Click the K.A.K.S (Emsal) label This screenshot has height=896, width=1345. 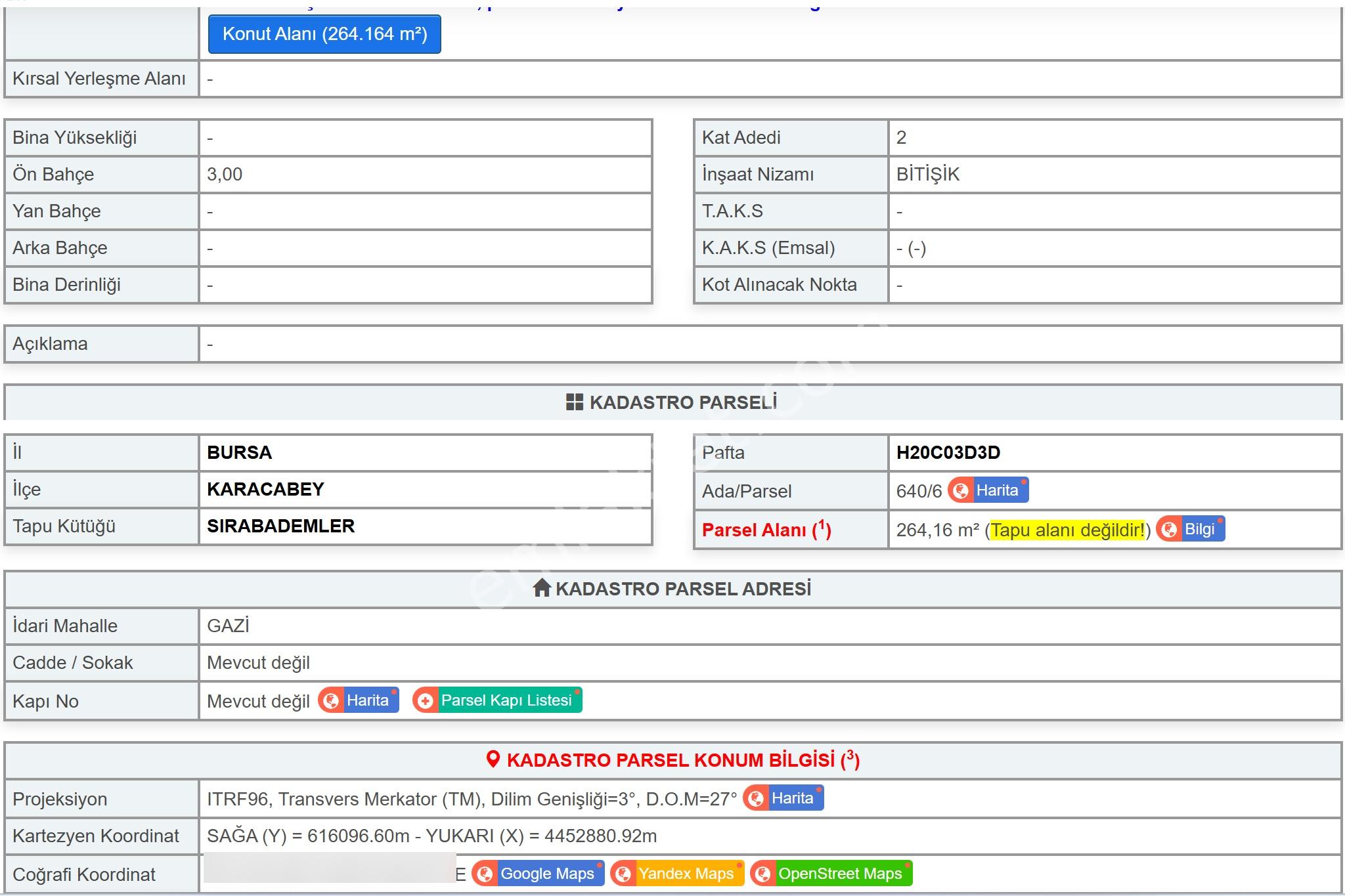tap(768, 247)
